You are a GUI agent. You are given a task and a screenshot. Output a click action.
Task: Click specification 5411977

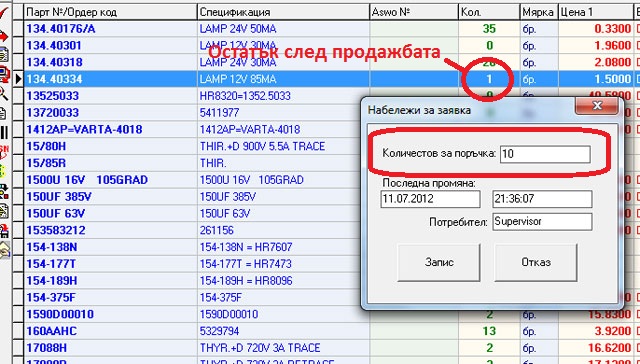220,113
